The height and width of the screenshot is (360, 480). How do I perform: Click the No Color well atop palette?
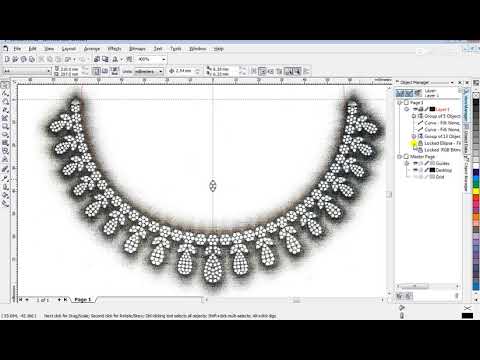tap(476, 95)
